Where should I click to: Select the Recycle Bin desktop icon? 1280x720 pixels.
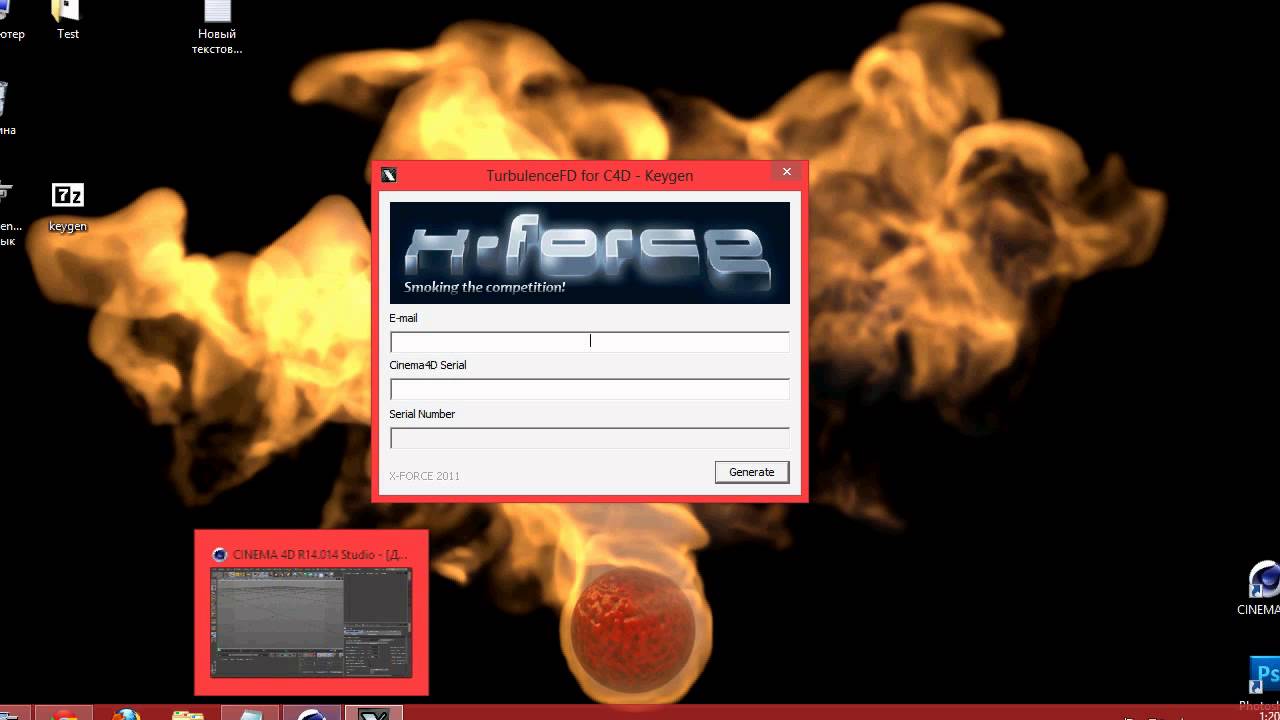click(4, 110)
